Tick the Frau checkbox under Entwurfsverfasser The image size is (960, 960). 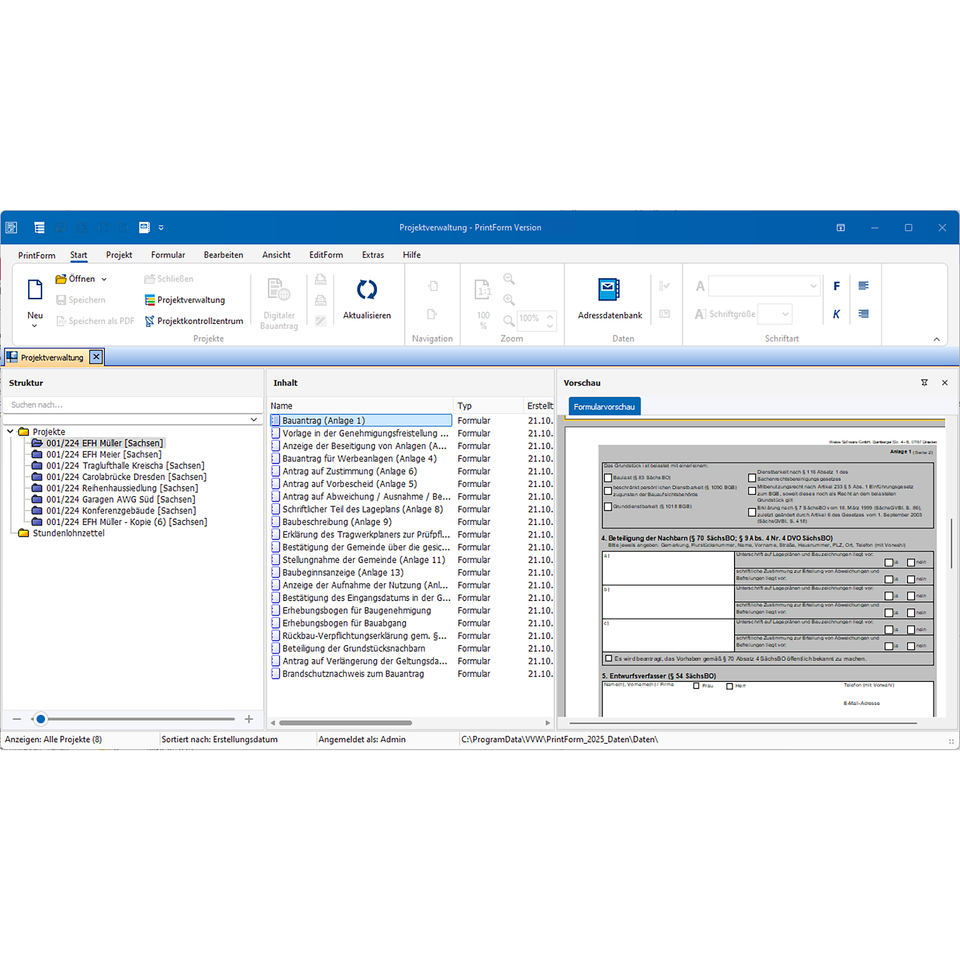pos(696,686)
